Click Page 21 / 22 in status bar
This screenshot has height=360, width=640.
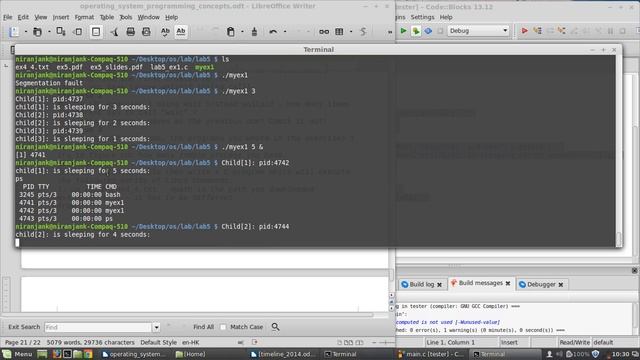(x=22, y=342)
